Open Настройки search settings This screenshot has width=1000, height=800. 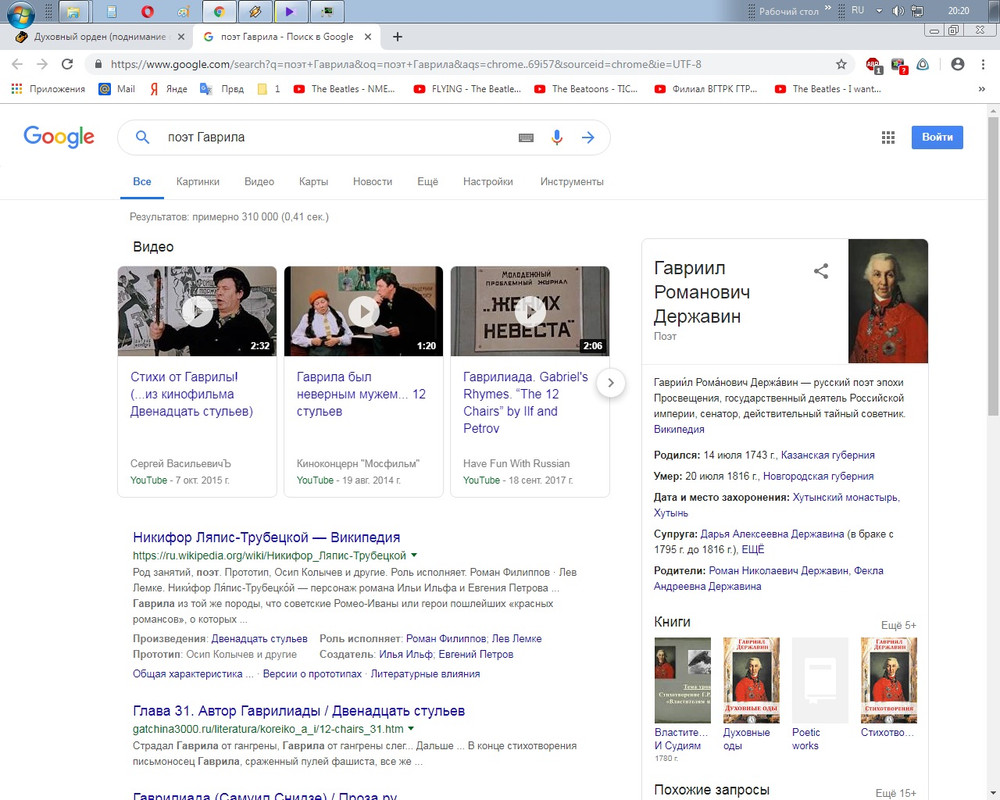pos(488,182)
